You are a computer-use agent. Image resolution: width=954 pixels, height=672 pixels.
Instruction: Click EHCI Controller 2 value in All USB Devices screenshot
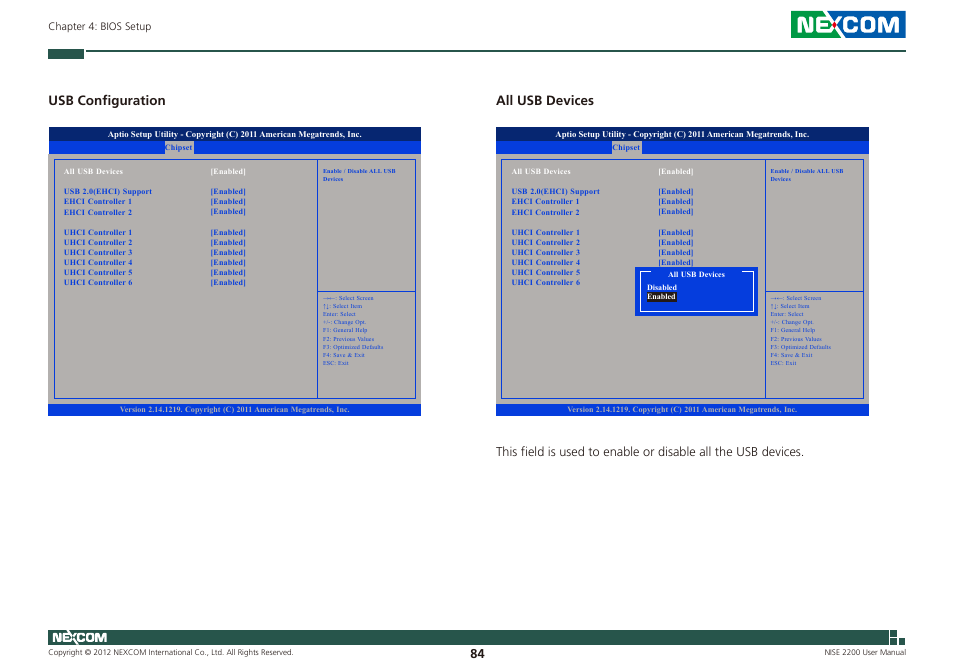point(675,212)
